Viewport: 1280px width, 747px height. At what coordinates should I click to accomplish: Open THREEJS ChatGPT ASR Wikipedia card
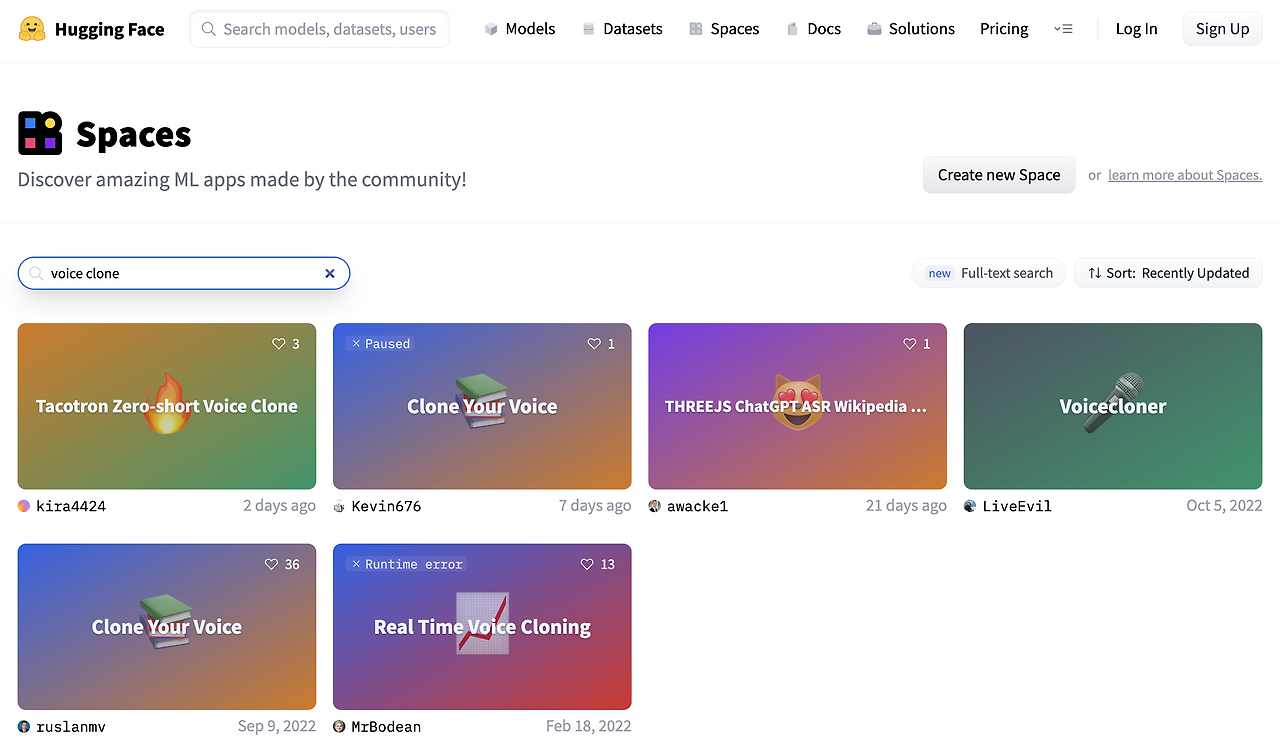click(x=797, y=406)
